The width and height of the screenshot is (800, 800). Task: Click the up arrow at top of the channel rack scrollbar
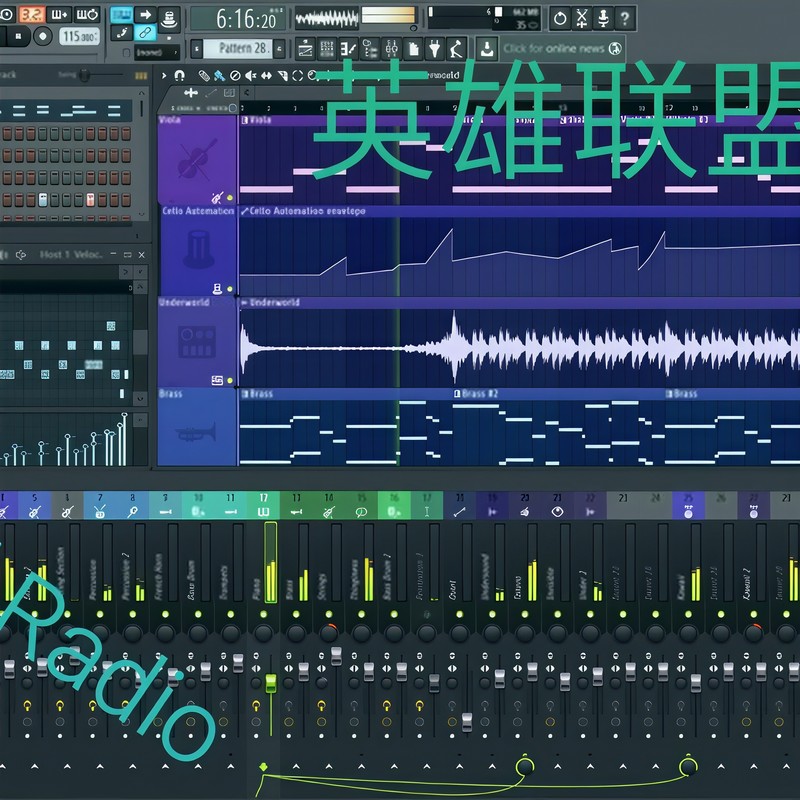(142, 93)
